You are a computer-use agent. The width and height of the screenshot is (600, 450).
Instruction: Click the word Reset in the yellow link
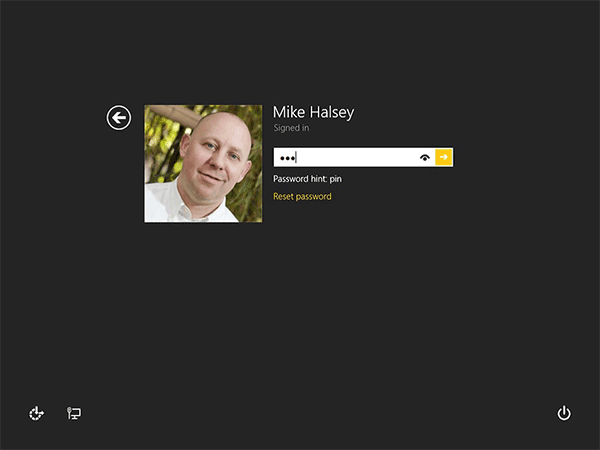pos(283,196)
